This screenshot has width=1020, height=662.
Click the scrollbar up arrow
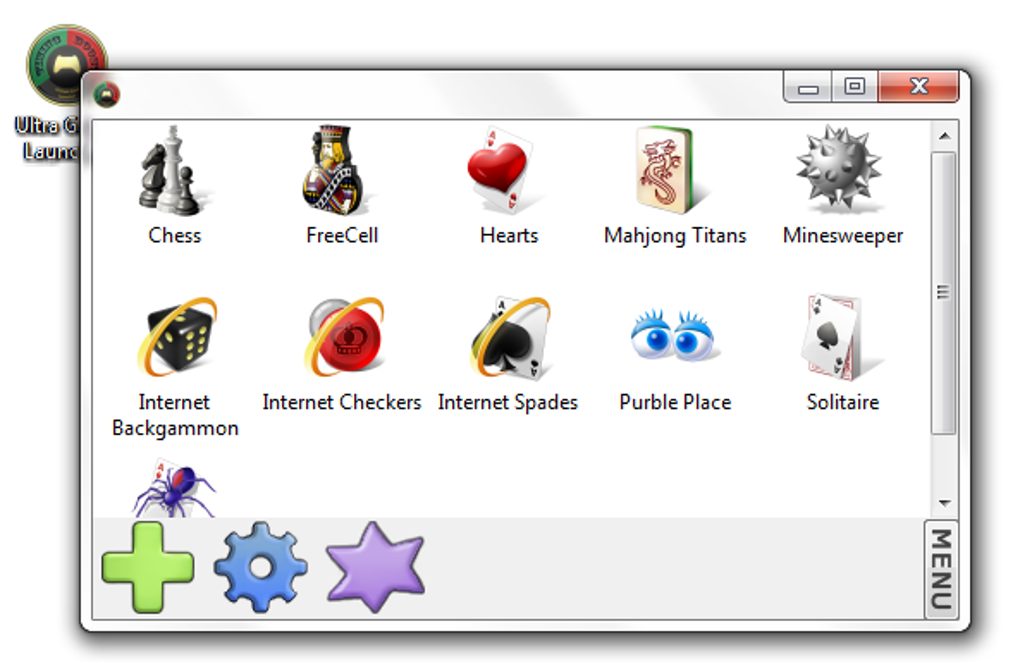pos(945,136)
